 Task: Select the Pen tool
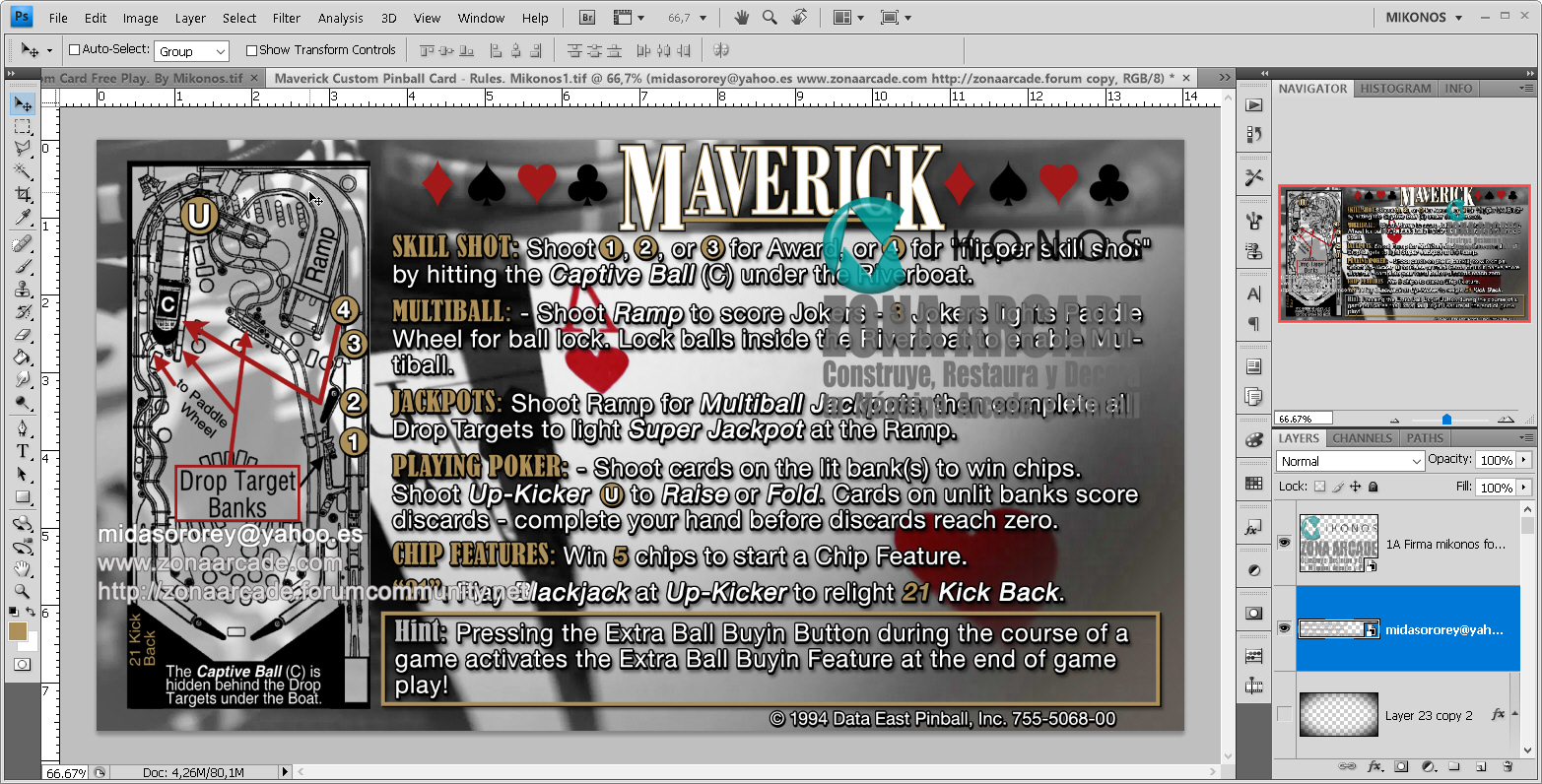pos(23,428)
